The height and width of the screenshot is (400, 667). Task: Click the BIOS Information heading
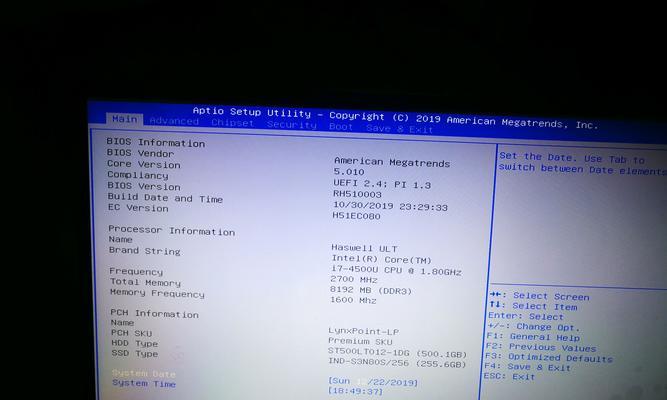156,142
